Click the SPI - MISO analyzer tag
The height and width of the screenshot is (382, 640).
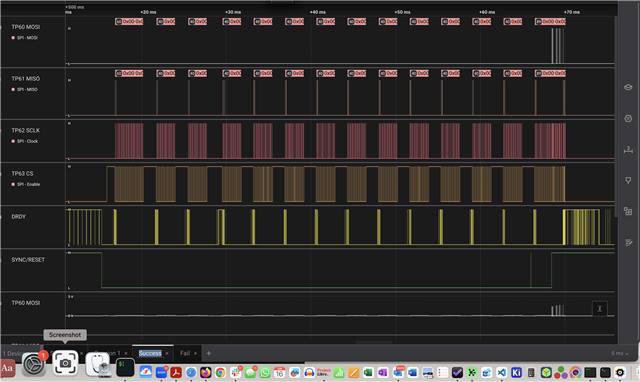24,89
